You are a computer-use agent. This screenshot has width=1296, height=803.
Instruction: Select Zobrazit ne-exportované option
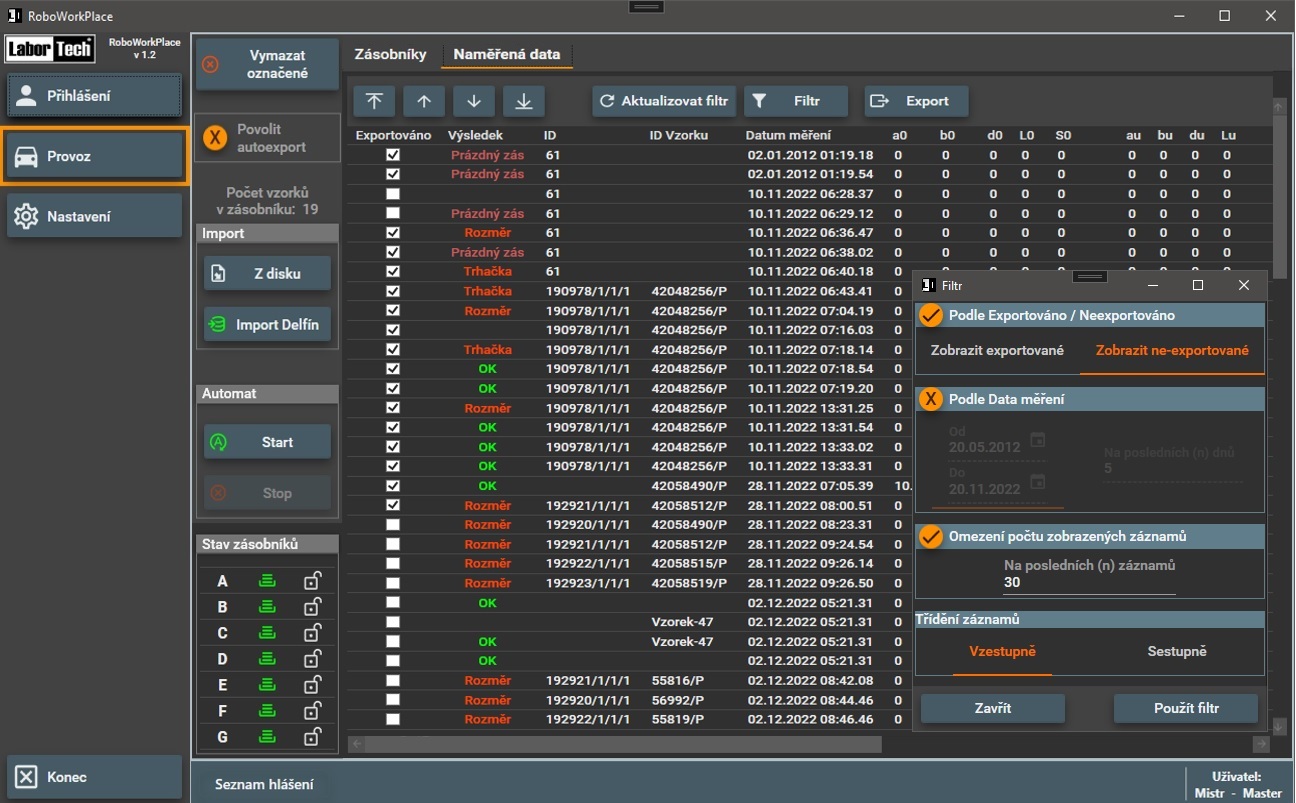pos(1172,351)
